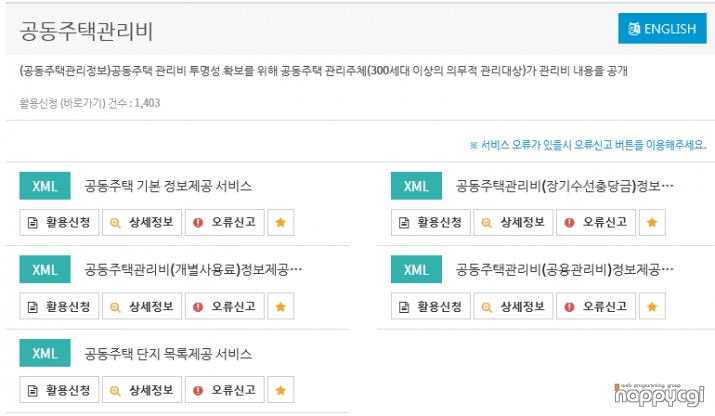Screen dimensions: 715x416
Task: Report error 오류신고 for 기본 정보제공 서비스
Action: click(225, 223)
